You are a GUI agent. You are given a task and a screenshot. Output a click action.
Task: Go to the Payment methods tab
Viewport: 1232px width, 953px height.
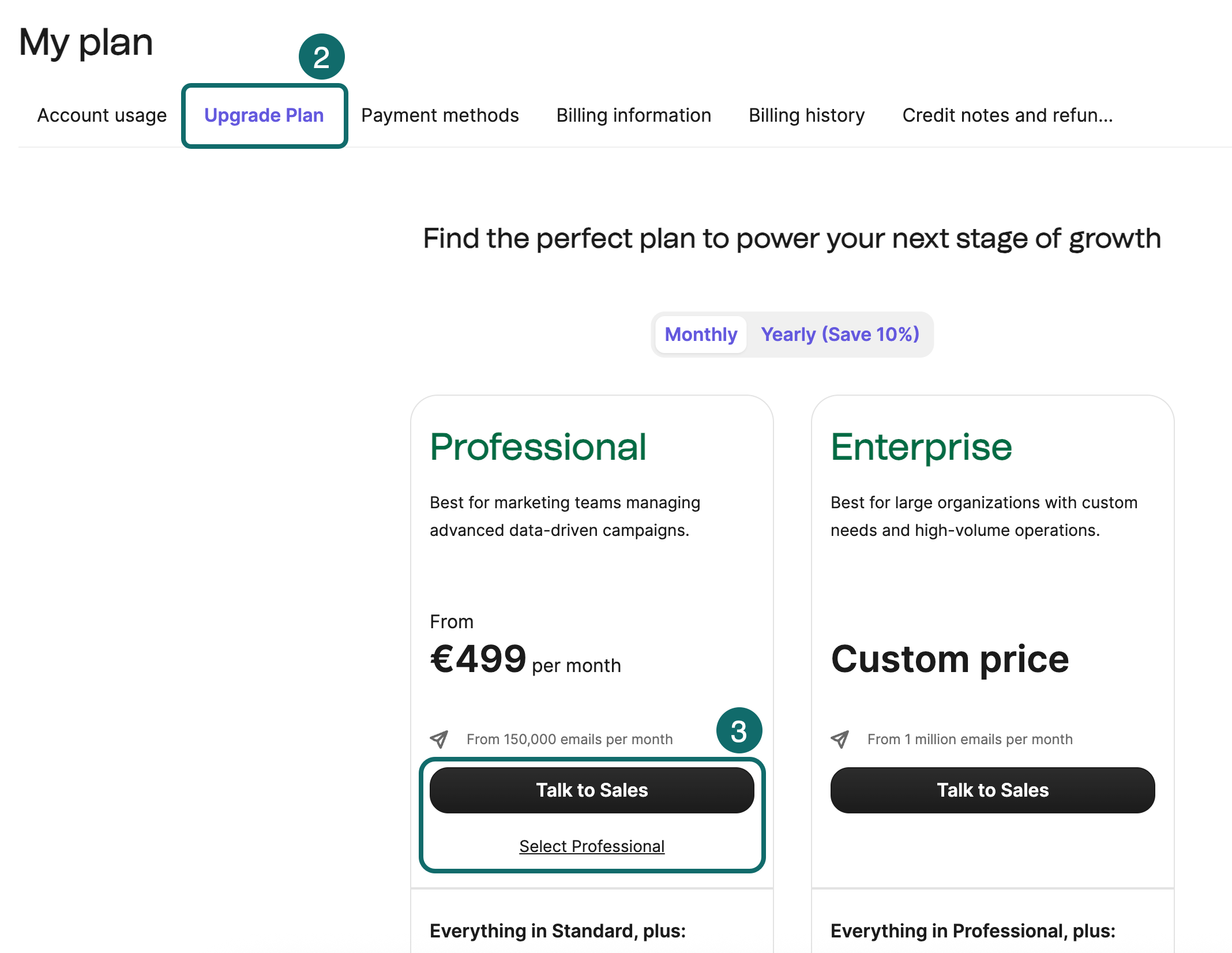[x=440, y=115]
